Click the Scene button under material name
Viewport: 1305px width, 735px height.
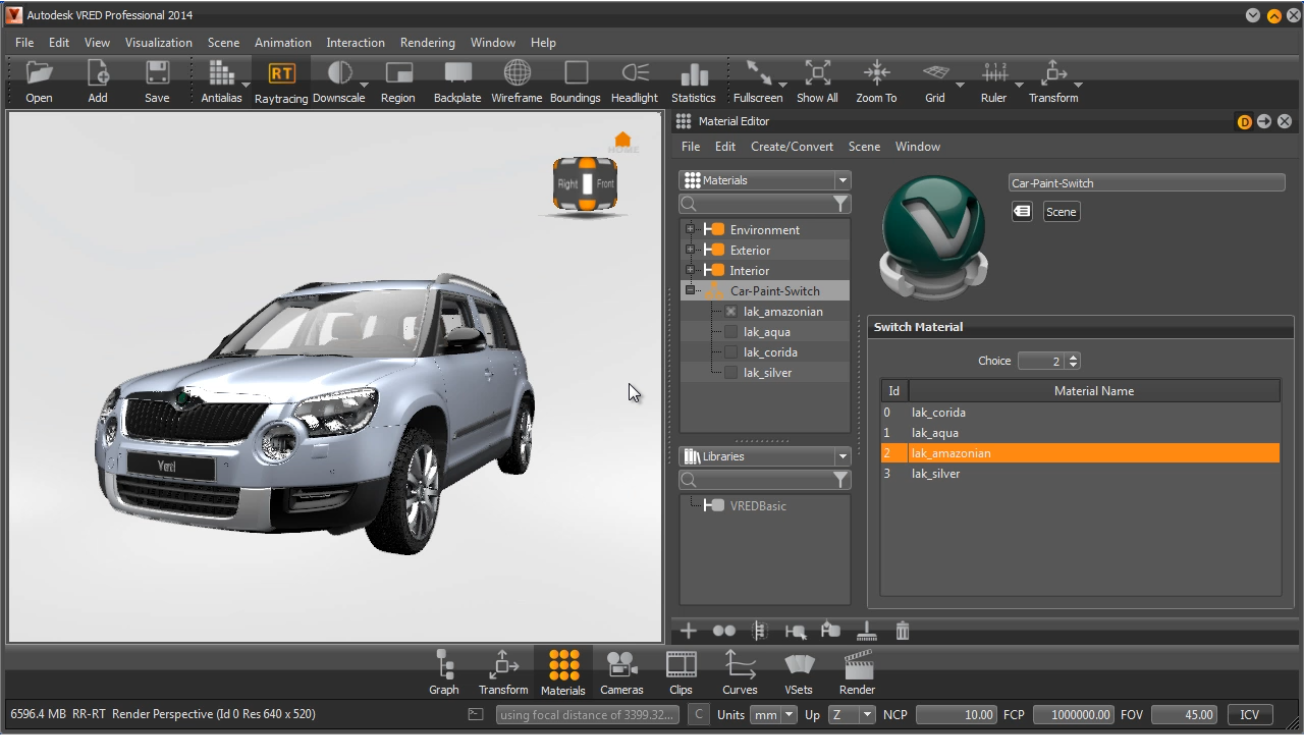1061,212
